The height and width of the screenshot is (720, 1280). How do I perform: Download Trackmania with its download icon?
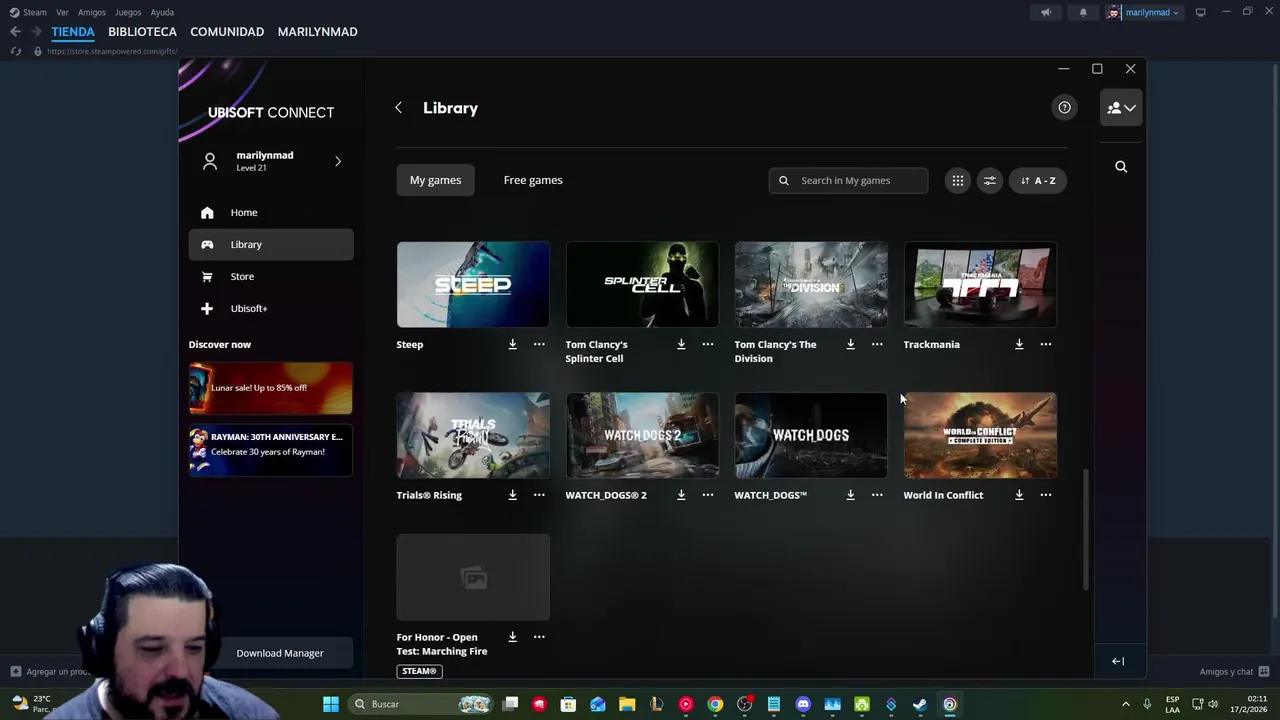(1019, 344)
